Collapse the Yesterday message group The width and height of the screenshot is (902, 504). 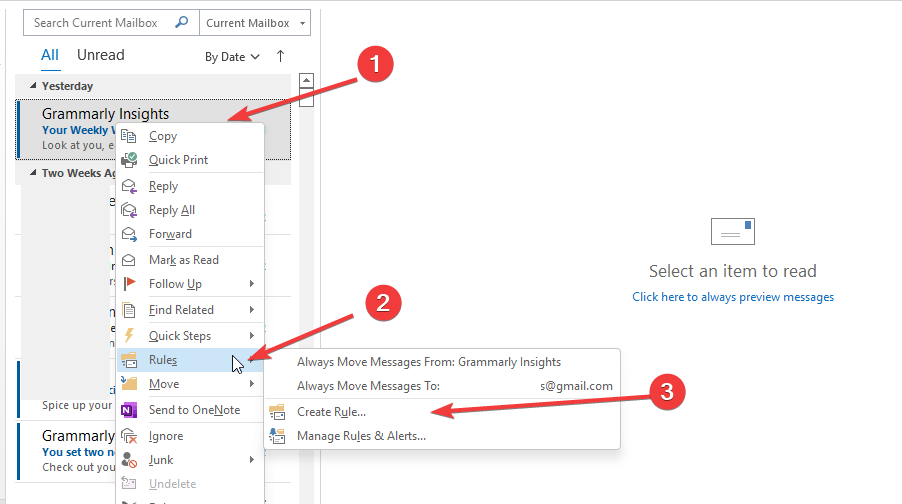pos(35,86)
